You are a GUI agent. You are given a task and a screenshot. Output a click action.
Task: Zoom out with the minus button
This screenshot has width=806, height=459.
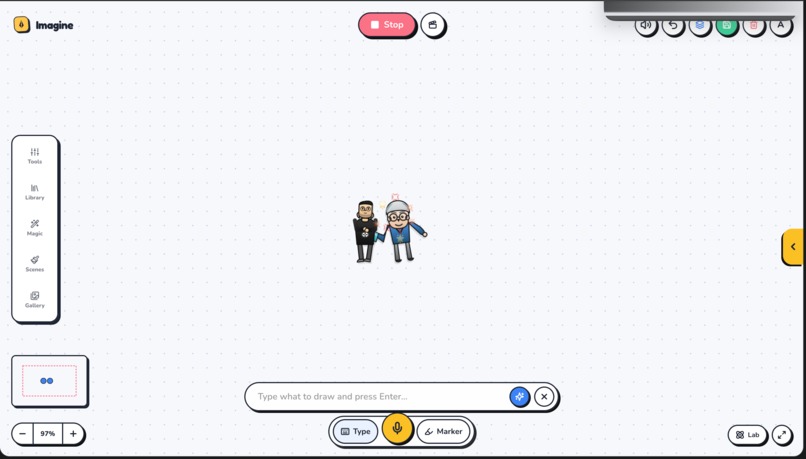pos(23,434)
